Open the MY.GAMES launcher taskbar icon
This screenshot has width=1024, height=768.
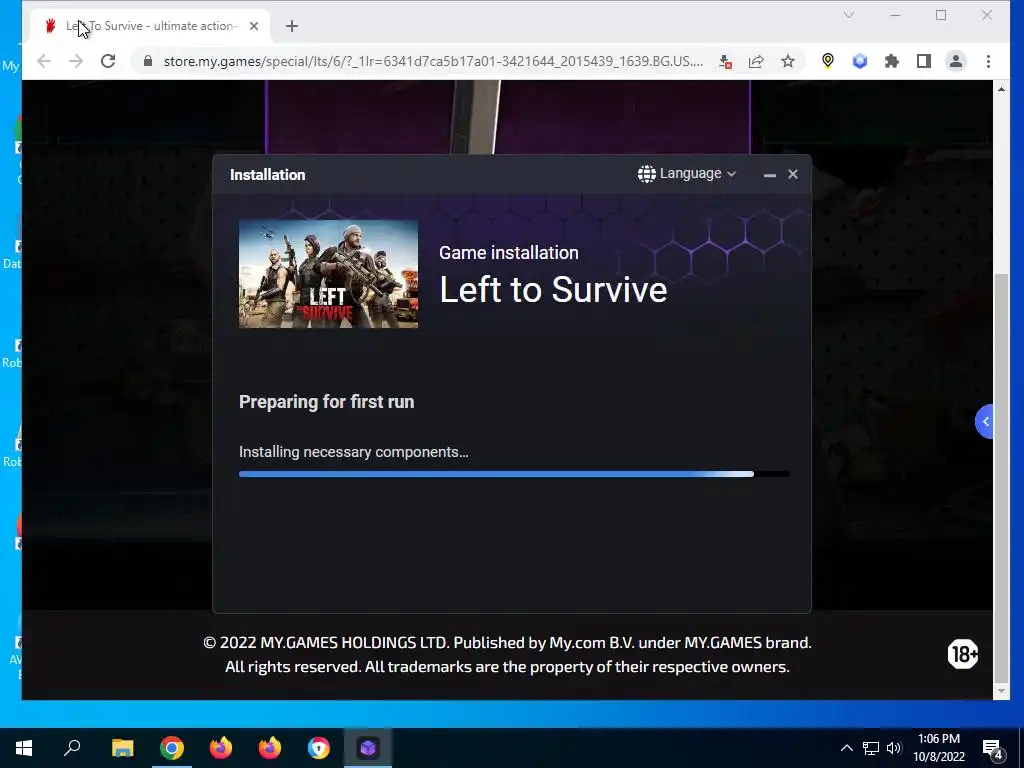tap(368, 748)
